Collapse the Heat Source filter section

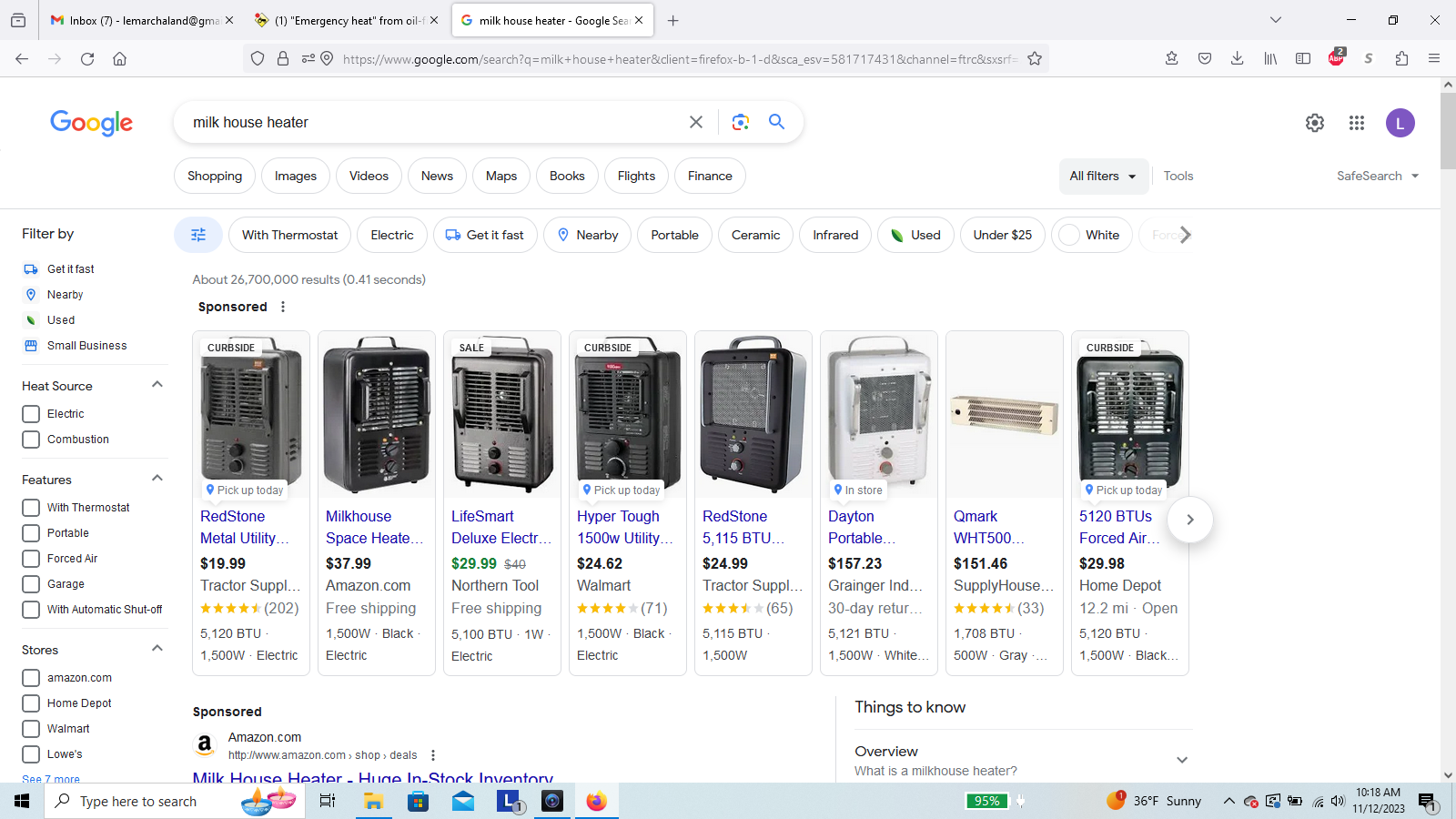coord(157,385)
